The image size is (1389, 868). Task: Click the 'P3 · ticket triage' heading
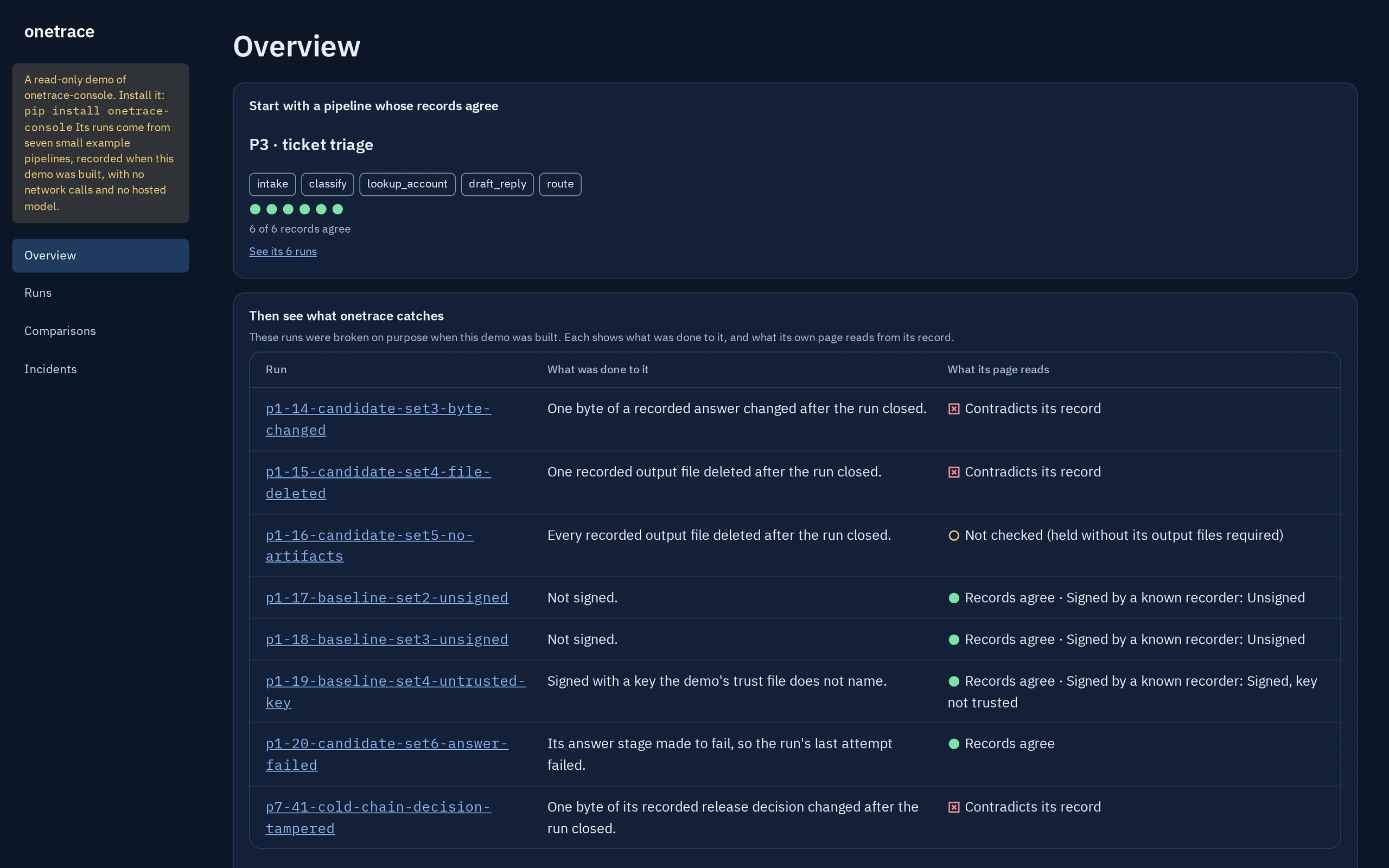coord(311,145)
